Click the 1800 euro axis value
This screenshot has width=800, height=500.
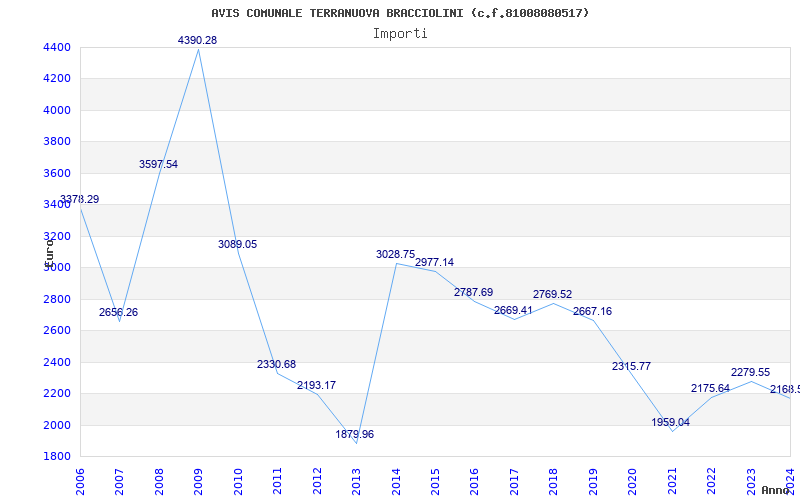(58, 456)
